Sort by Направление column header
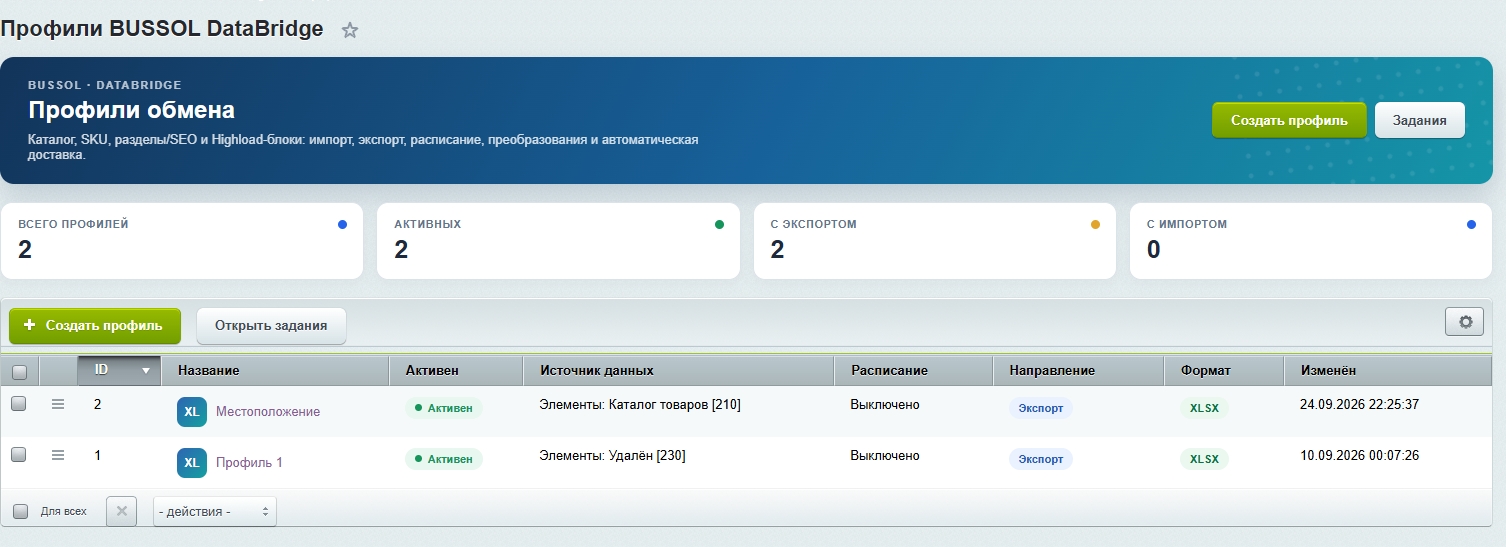The height and width of the screenshot is (547, 1506). click(1079, 371)
